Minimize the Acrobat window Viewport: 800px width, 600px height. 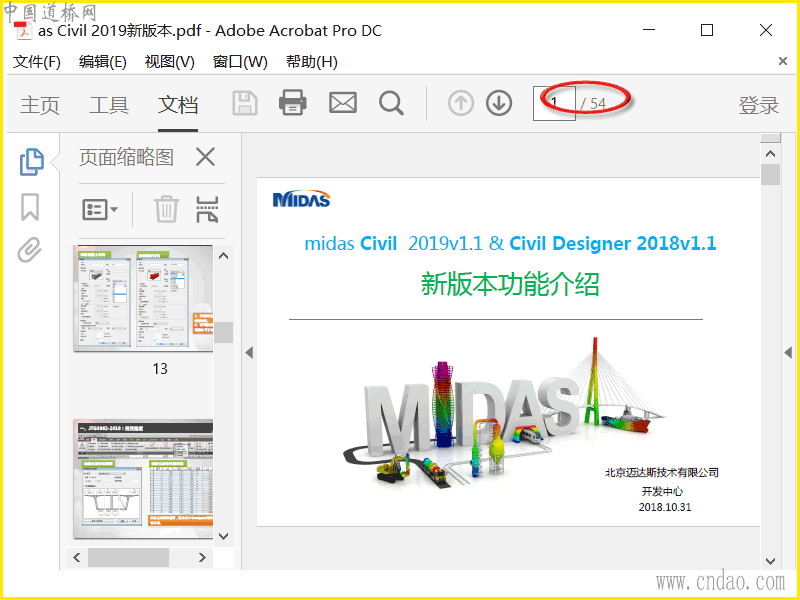click(x=649, y=30)
